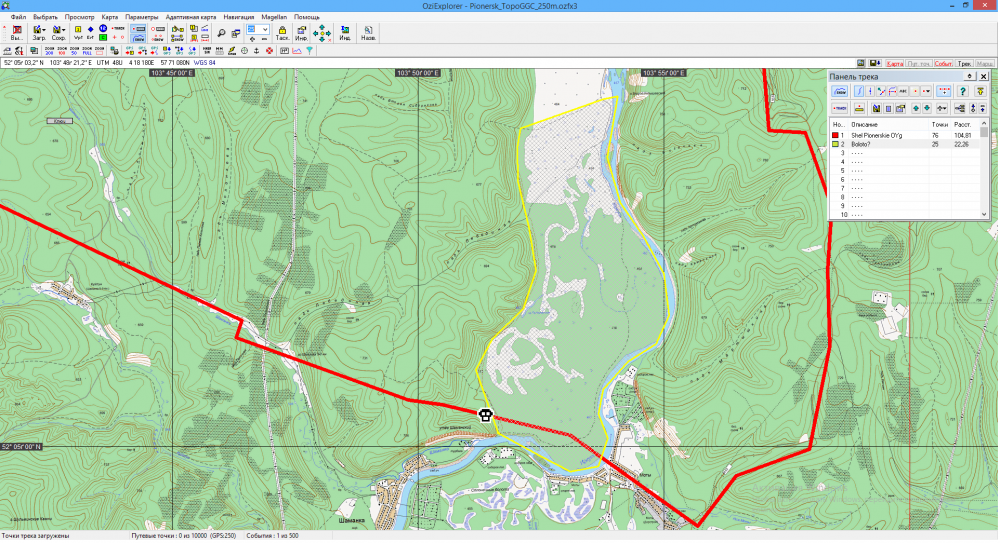Click the padlock 'Таск.' toolbar icon
1000x543 pixels.
click(283, 32)
